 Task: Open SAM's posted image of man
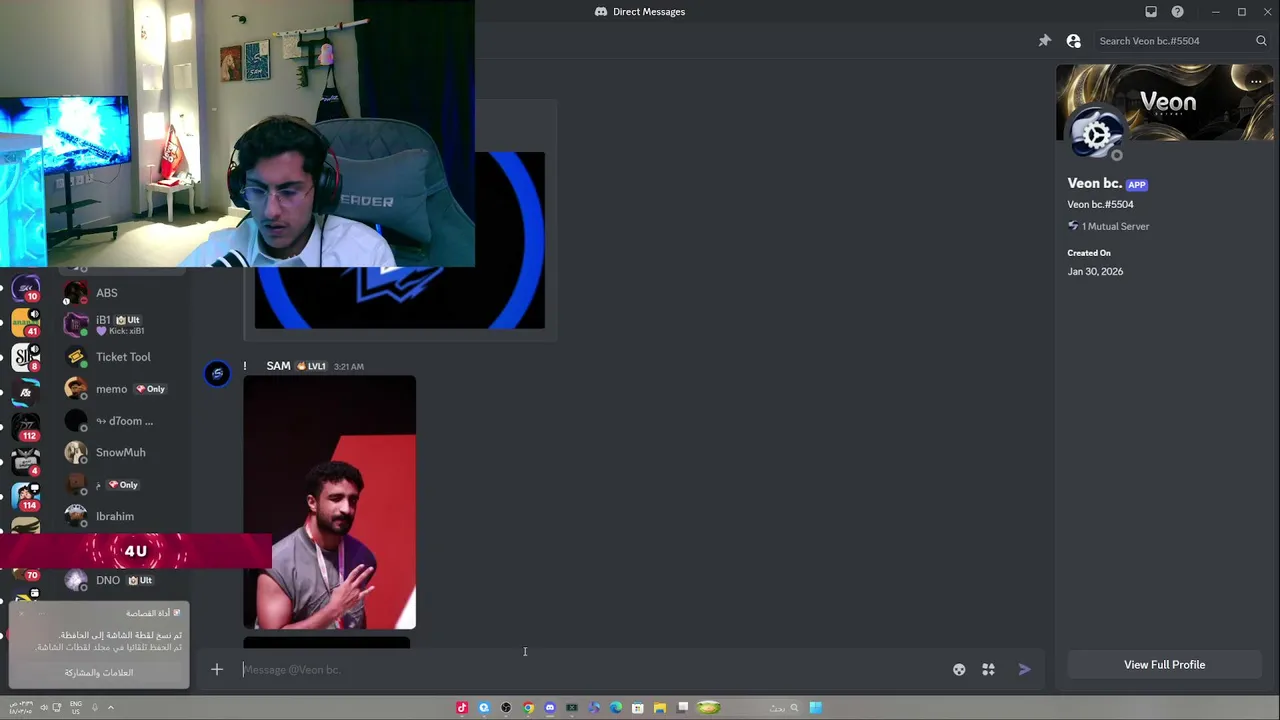tap(329, 503)
